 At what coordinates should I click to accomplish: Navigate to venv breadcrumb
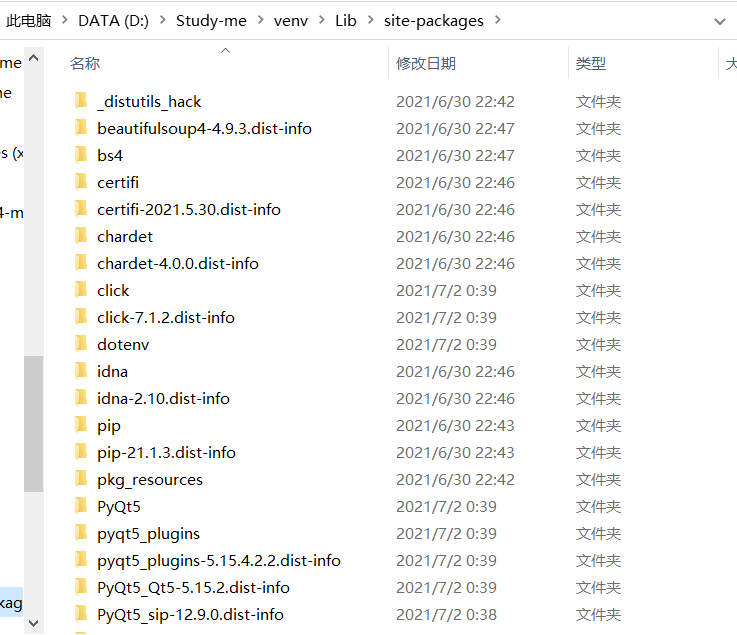point(291,21)
